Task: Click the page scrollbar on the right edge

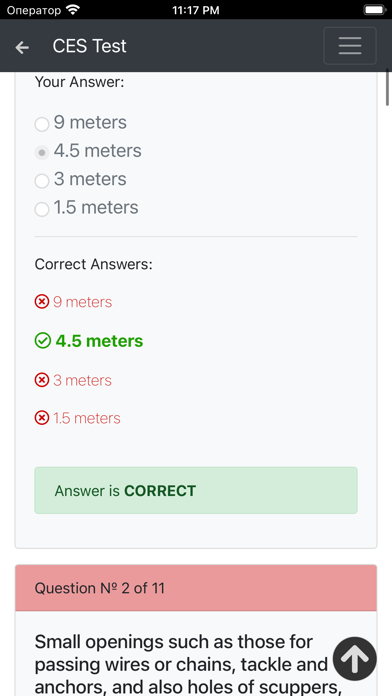Action: [387, 87]
